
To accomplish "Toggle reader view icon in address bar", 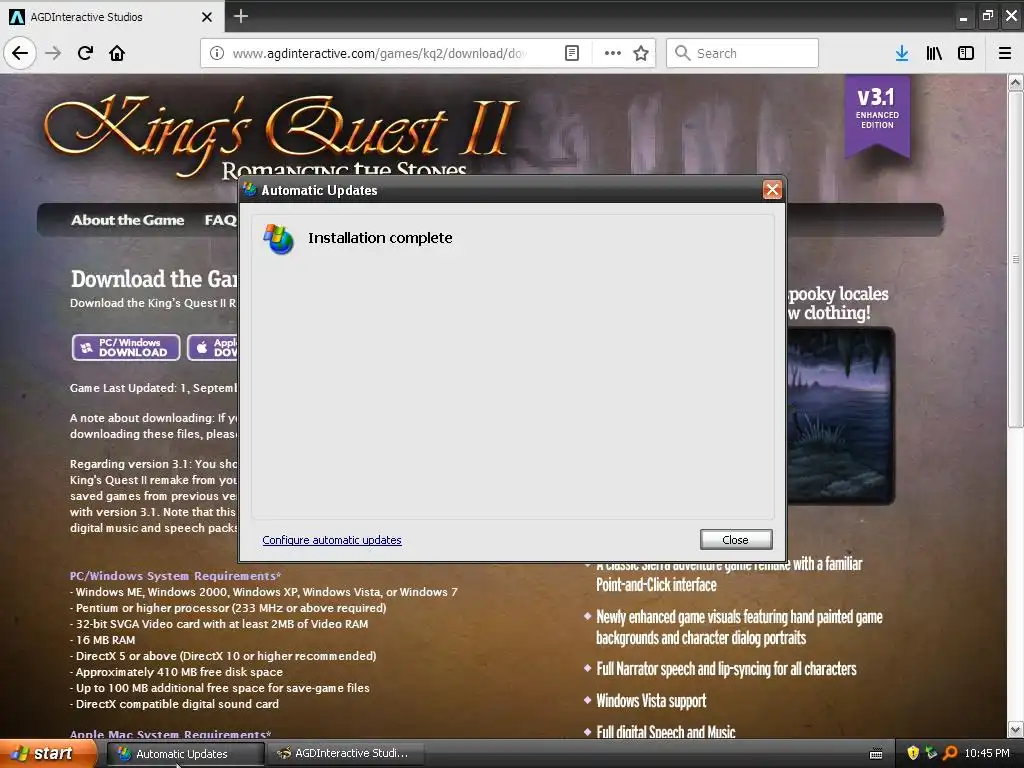I will (571, 53).
